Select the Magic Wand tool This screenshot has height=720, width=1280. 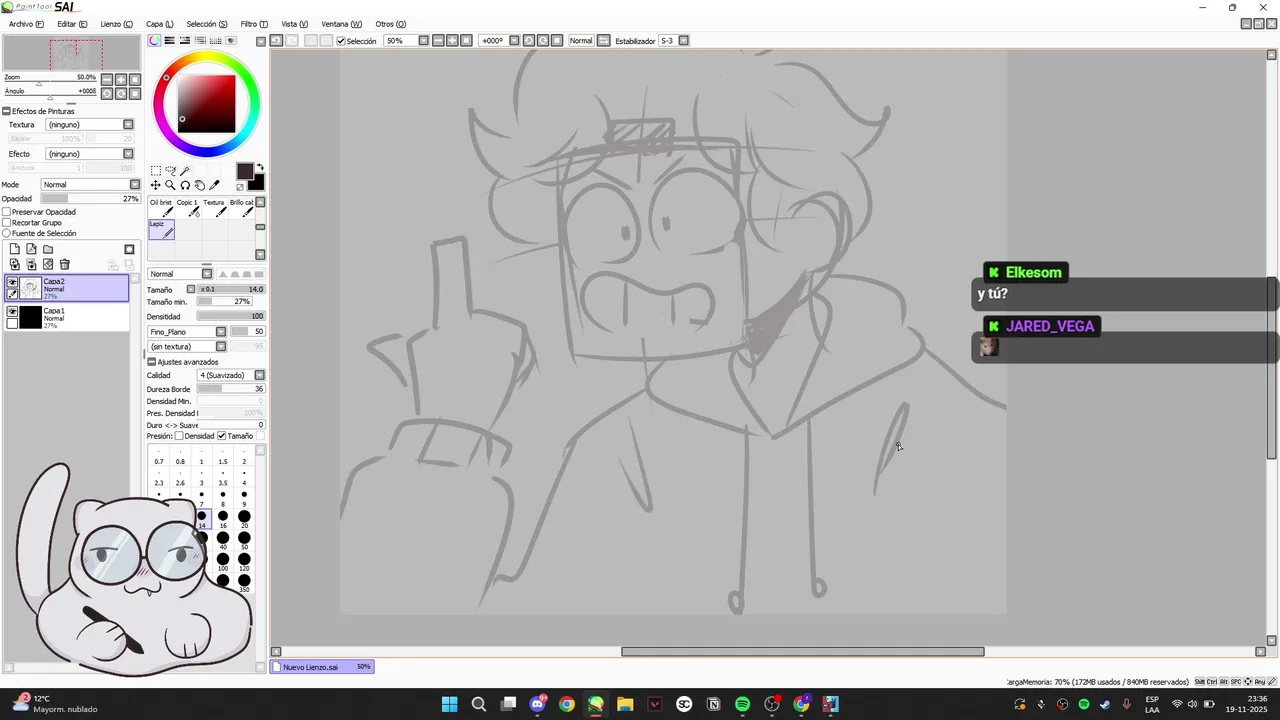coord(185,171)
